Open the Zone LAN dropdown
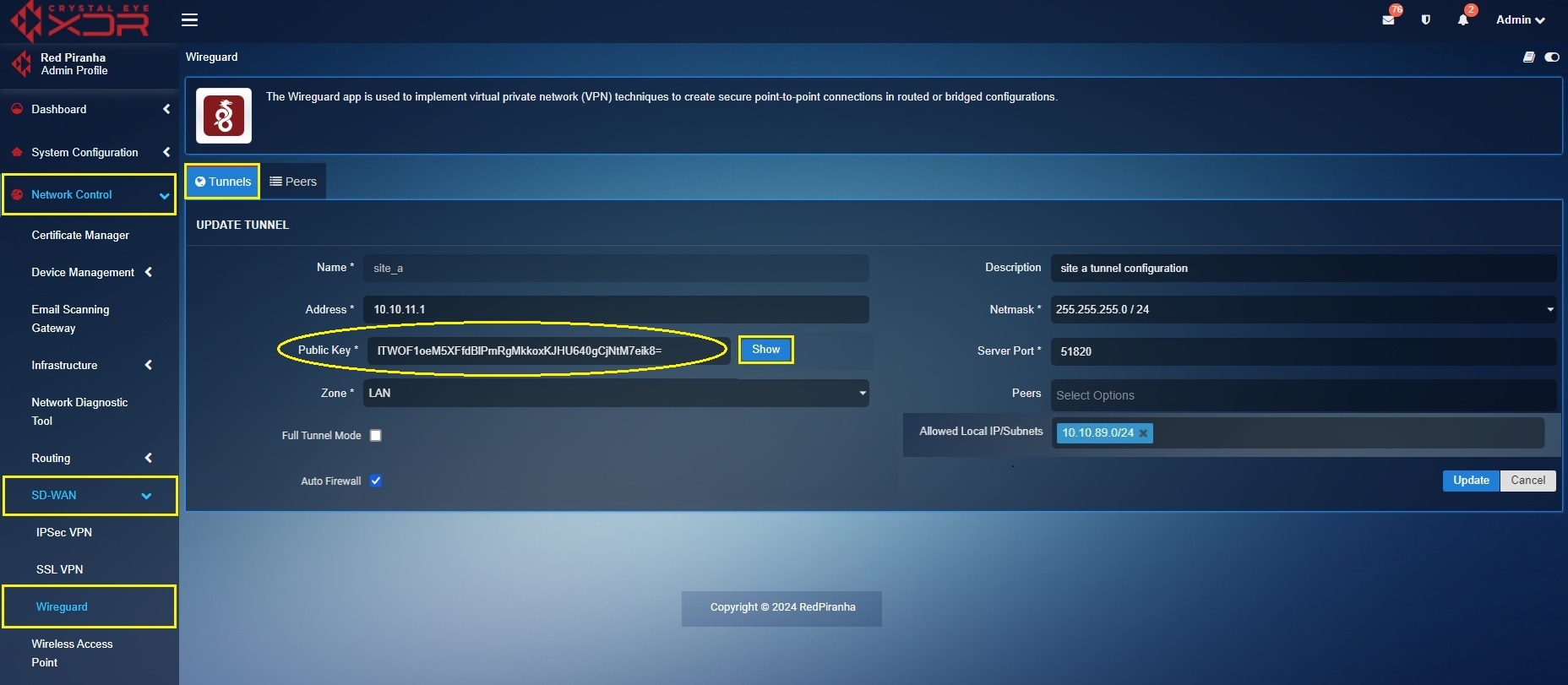The height and width of the screenshot is (685, 1568). point(616,393)
